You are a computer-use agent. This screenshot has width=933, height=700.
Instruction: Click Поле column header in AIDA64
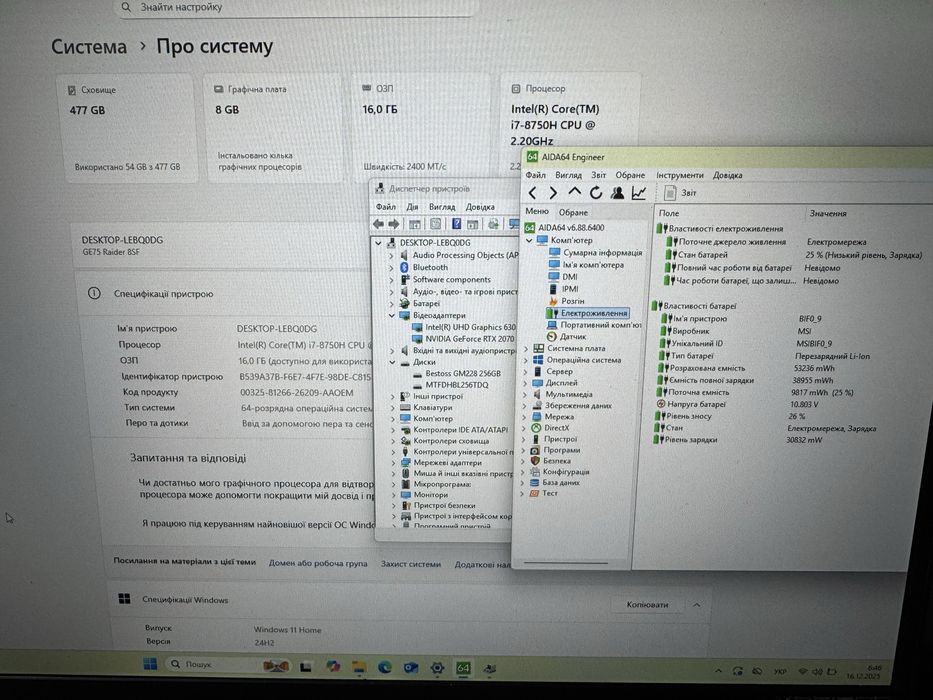point(669,213)
